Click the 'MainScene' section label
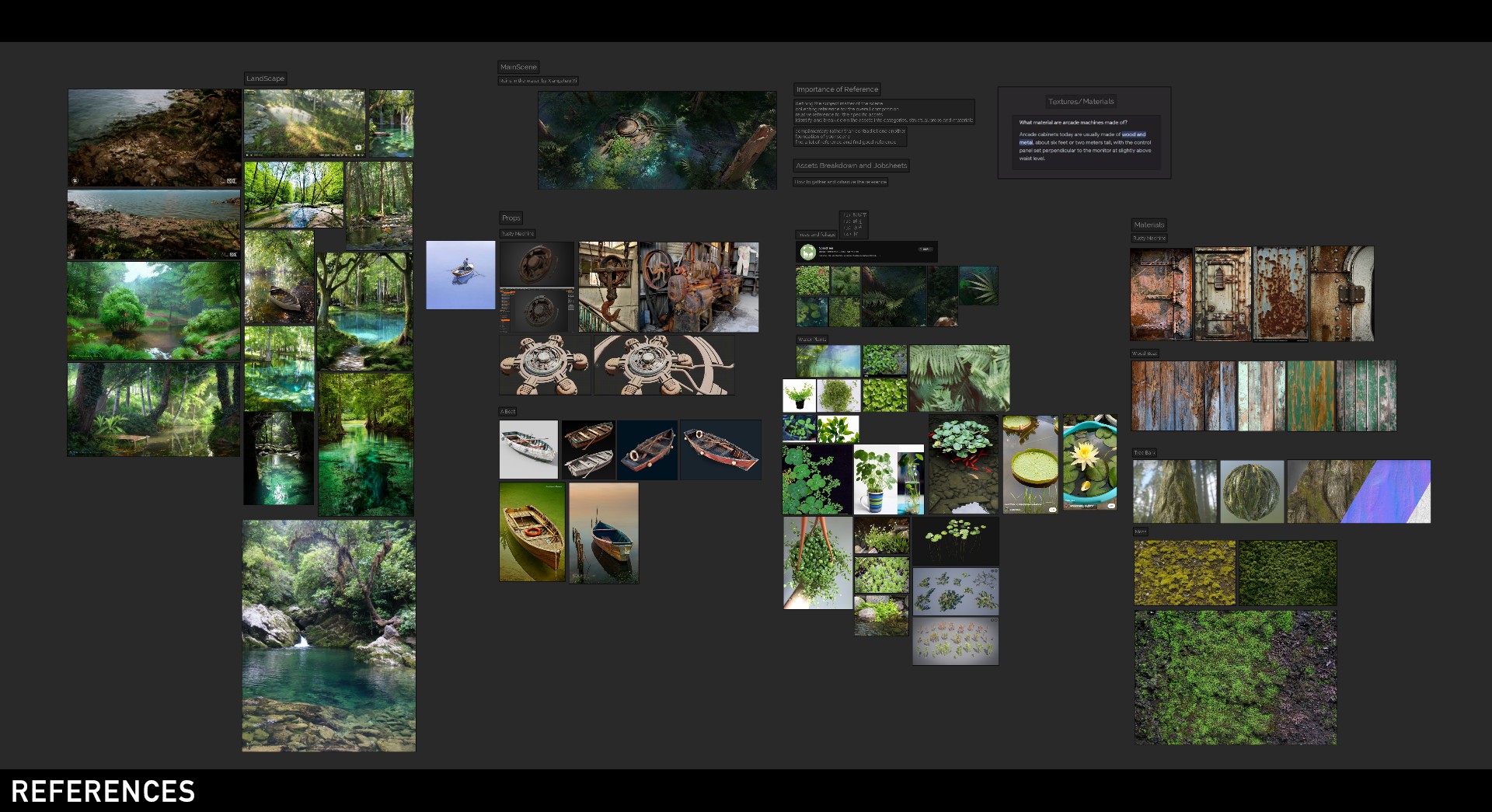The width and height of the screenshot is (1492, 812). tap(519, 67)
